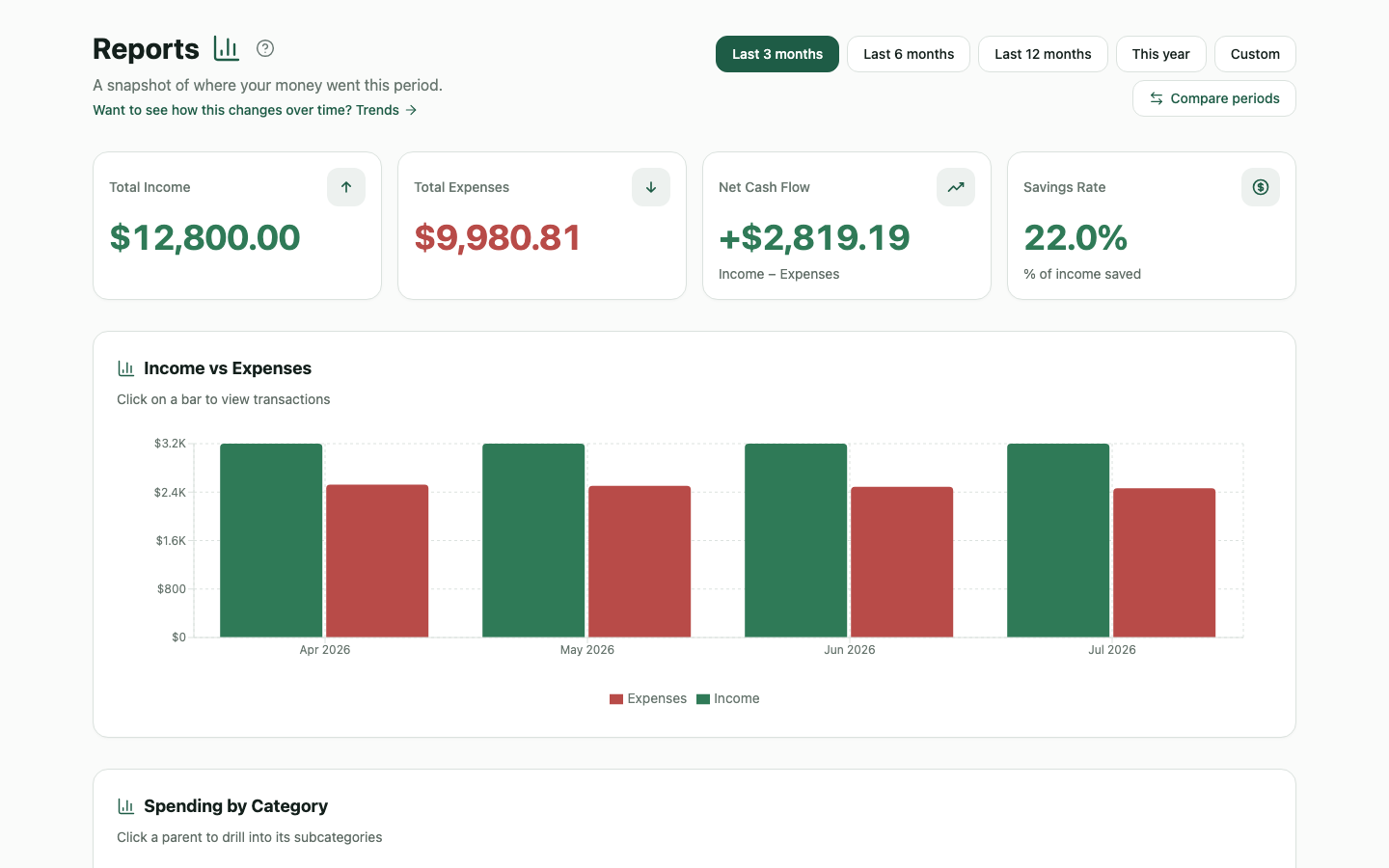
Task: Click the 22.0% savings rate value
Action: (x=1076, y=237)
